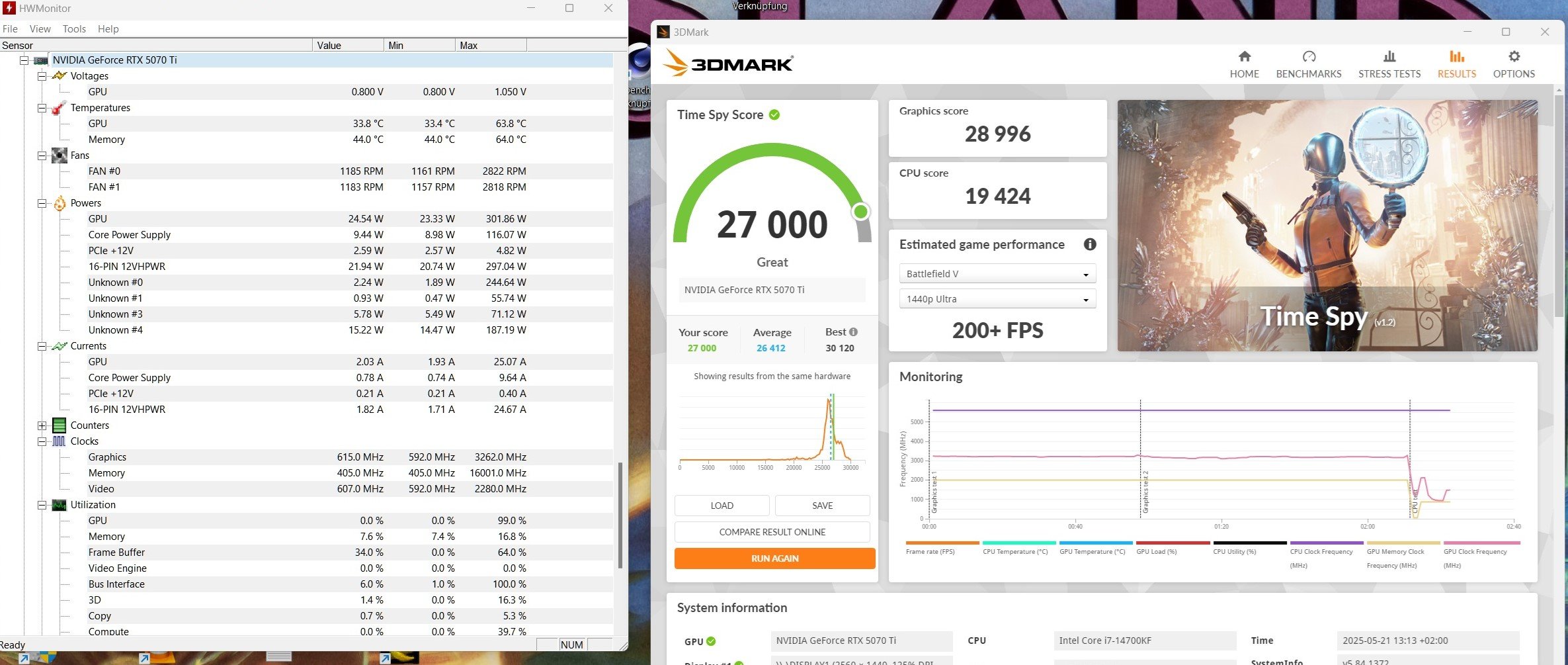The height and width of the screenshot is (665, 1568).
Task: Toggle the Frame rate (FPS) legend entry
Action: 942,549
